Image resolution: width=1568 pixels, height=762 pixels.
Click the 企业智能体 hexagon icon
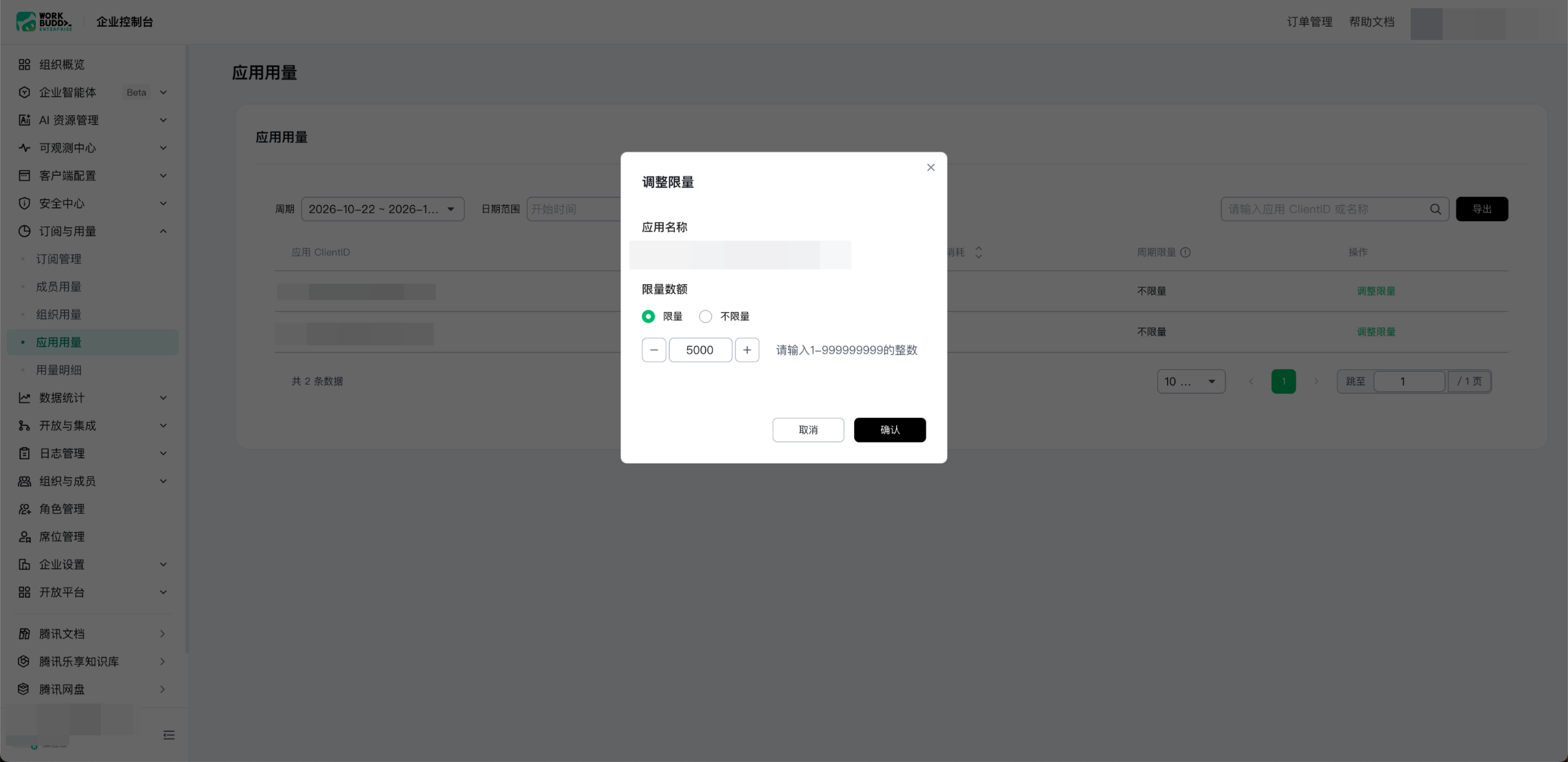pos(24,93)
